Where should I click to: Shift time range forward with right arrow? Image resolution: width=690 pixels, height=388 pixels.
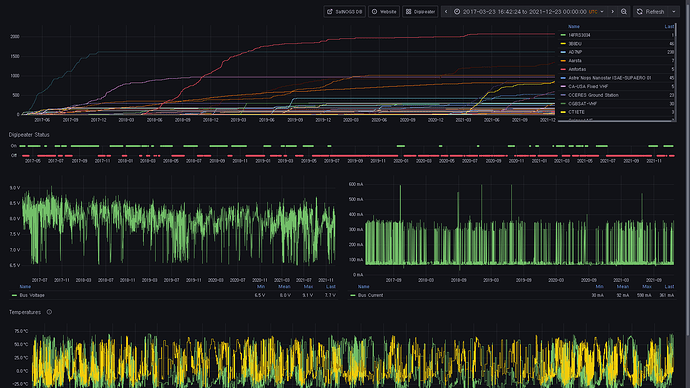tap(613, 12)
